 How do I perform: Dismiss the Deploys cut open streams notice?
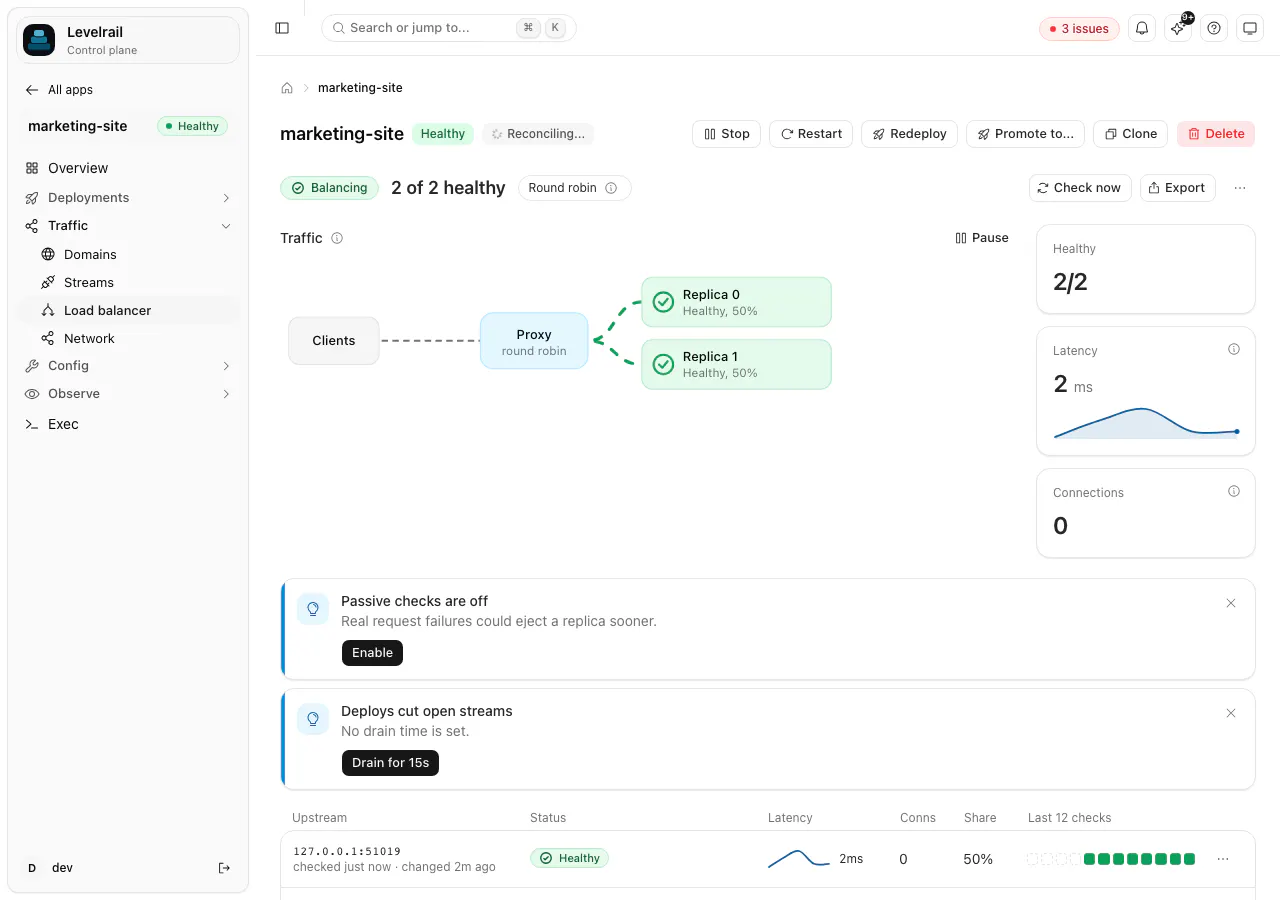pyautogui.click(x=1231, y=713)
